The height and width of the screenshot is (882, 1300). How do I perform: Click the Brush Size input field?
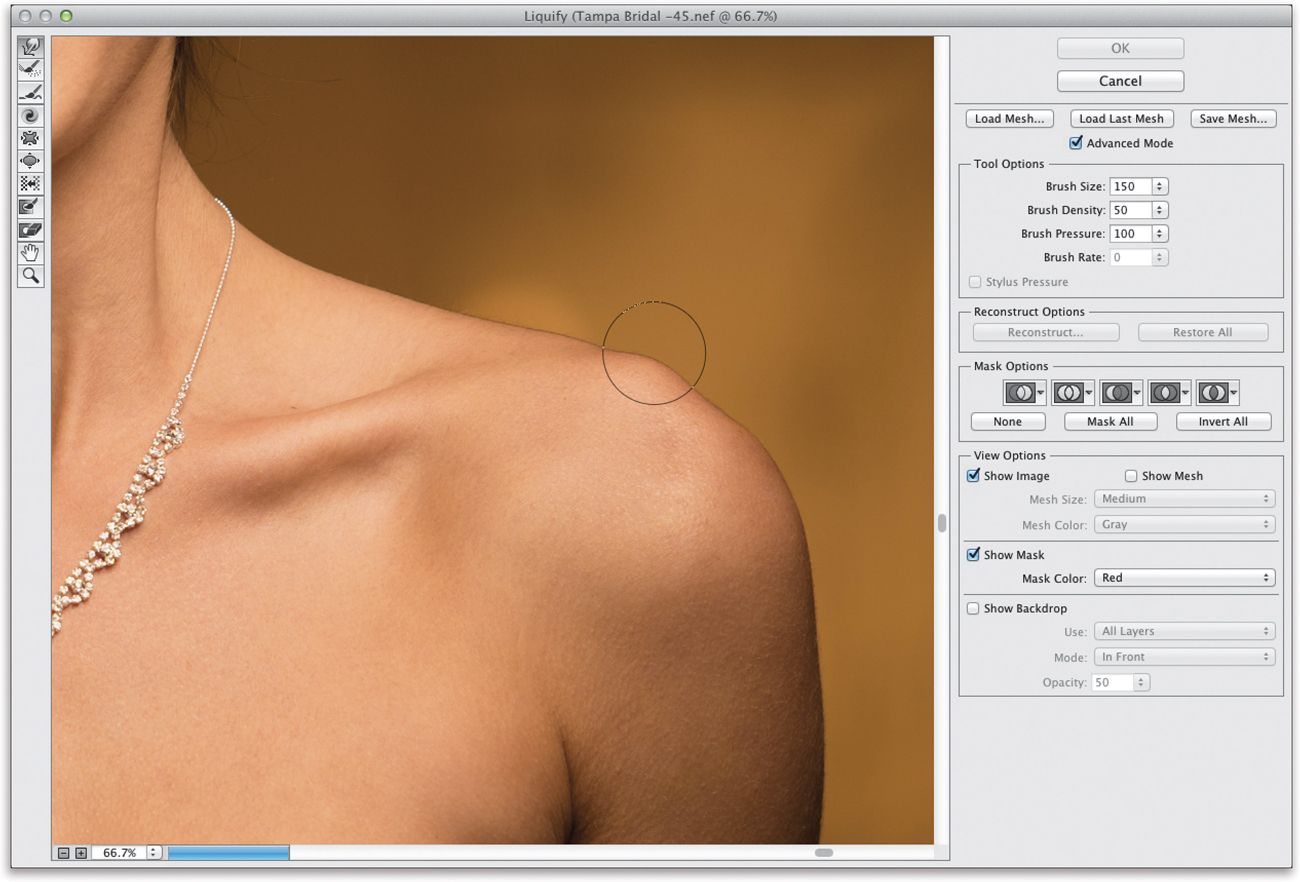[x=1130, y=186]
